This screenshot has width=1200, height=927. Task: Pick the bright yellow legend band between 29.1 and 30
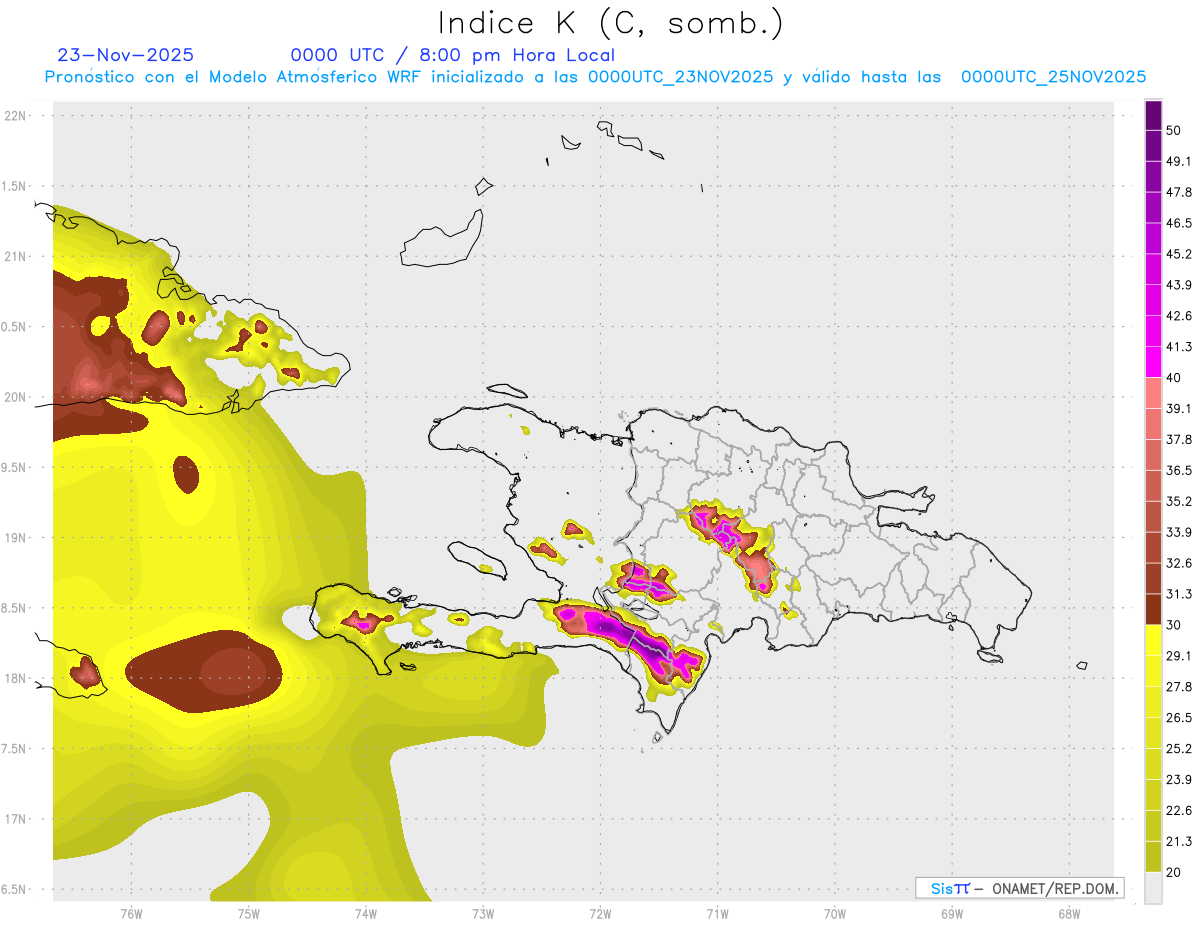(1153, 640)
